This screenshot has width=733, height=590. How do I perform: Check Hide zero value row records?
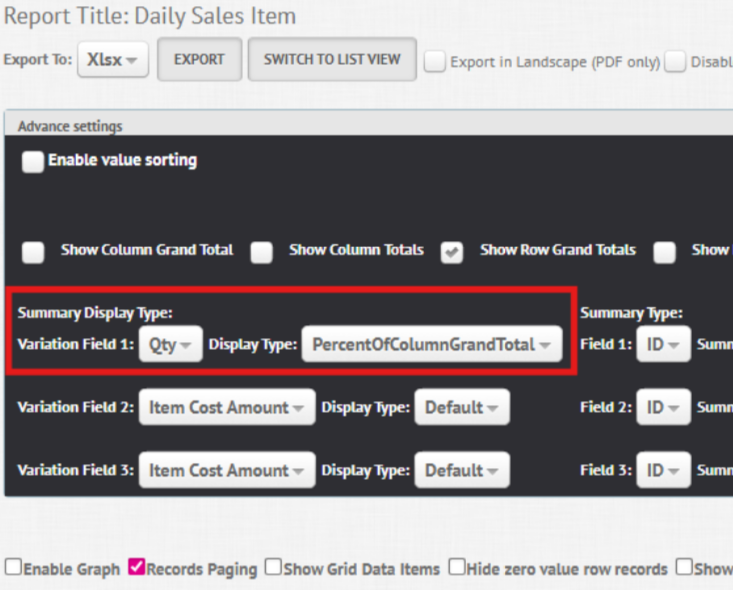457,568
